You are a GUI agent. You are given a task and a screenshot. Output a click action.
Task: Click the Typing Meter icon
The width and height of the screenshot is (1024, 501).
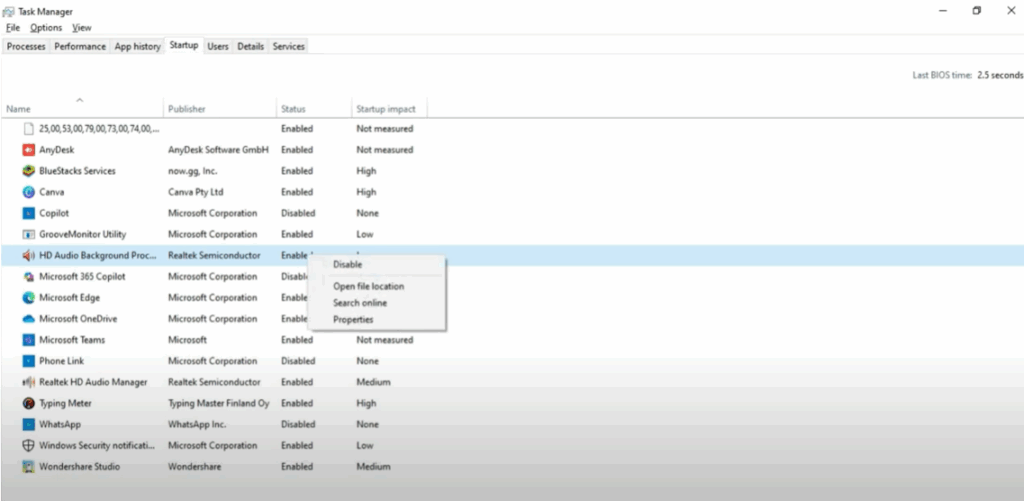[28, 403]
